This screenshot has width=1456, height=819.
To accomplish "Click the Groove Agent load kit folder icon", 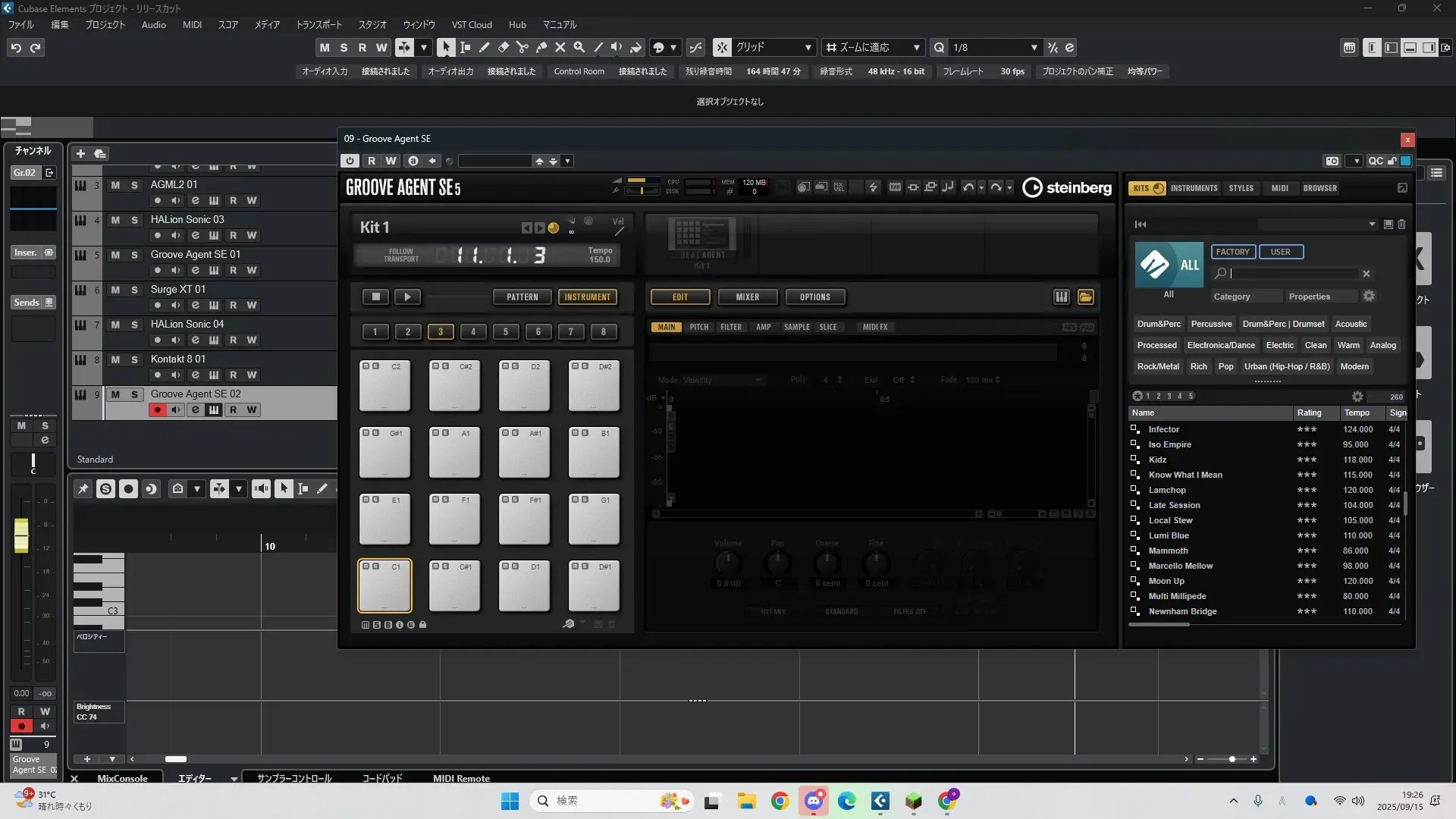I will click(x=1086, y=297).
